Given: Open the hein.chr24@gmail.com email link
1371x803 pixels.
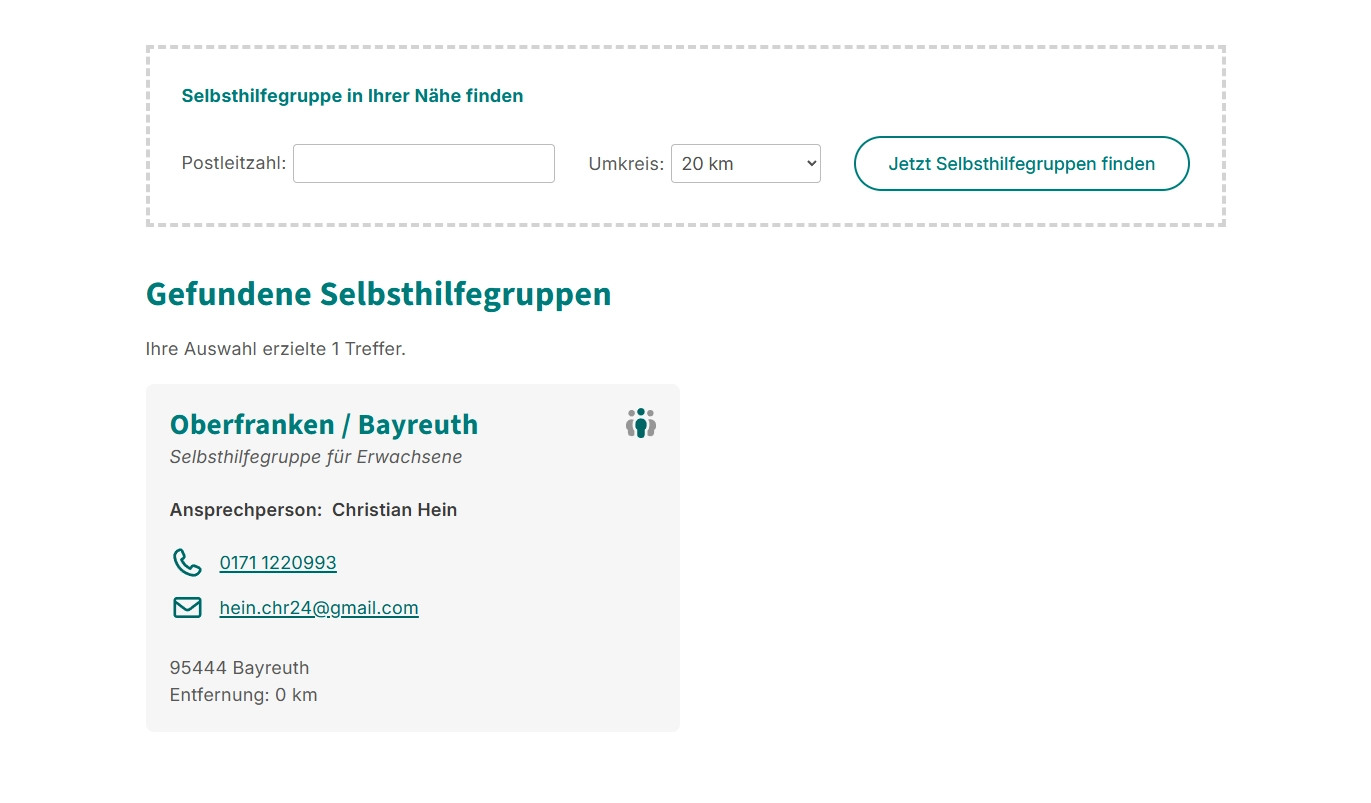Looking at the screenshot, I should tap(319, 608).
